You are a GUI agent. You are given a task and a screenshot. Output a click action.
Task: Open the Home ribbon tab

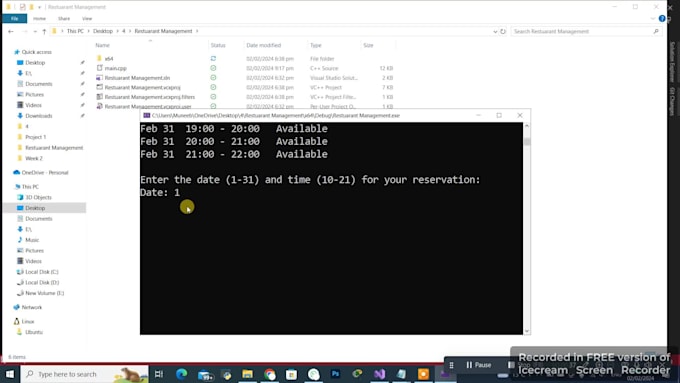click(39, 18)
